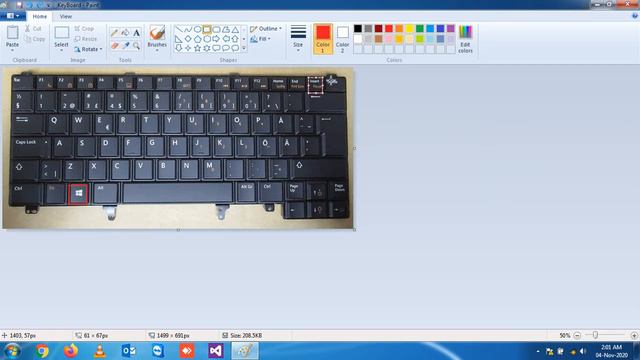
Task: Expand the Select dropdown arrow
Action: click(x=61, y=50)
